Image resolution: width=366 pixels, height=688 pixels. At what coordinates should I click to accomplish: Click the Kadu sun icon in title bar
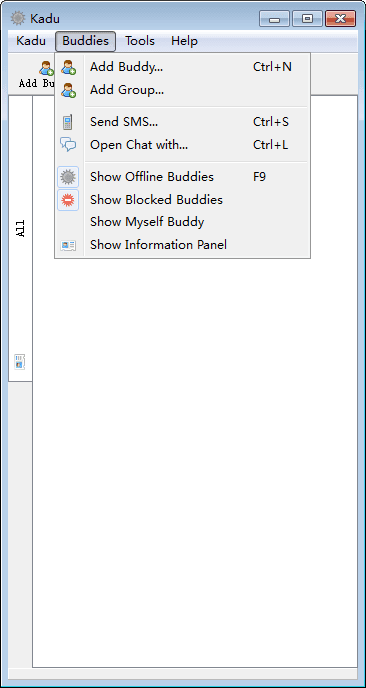(18, 18)
